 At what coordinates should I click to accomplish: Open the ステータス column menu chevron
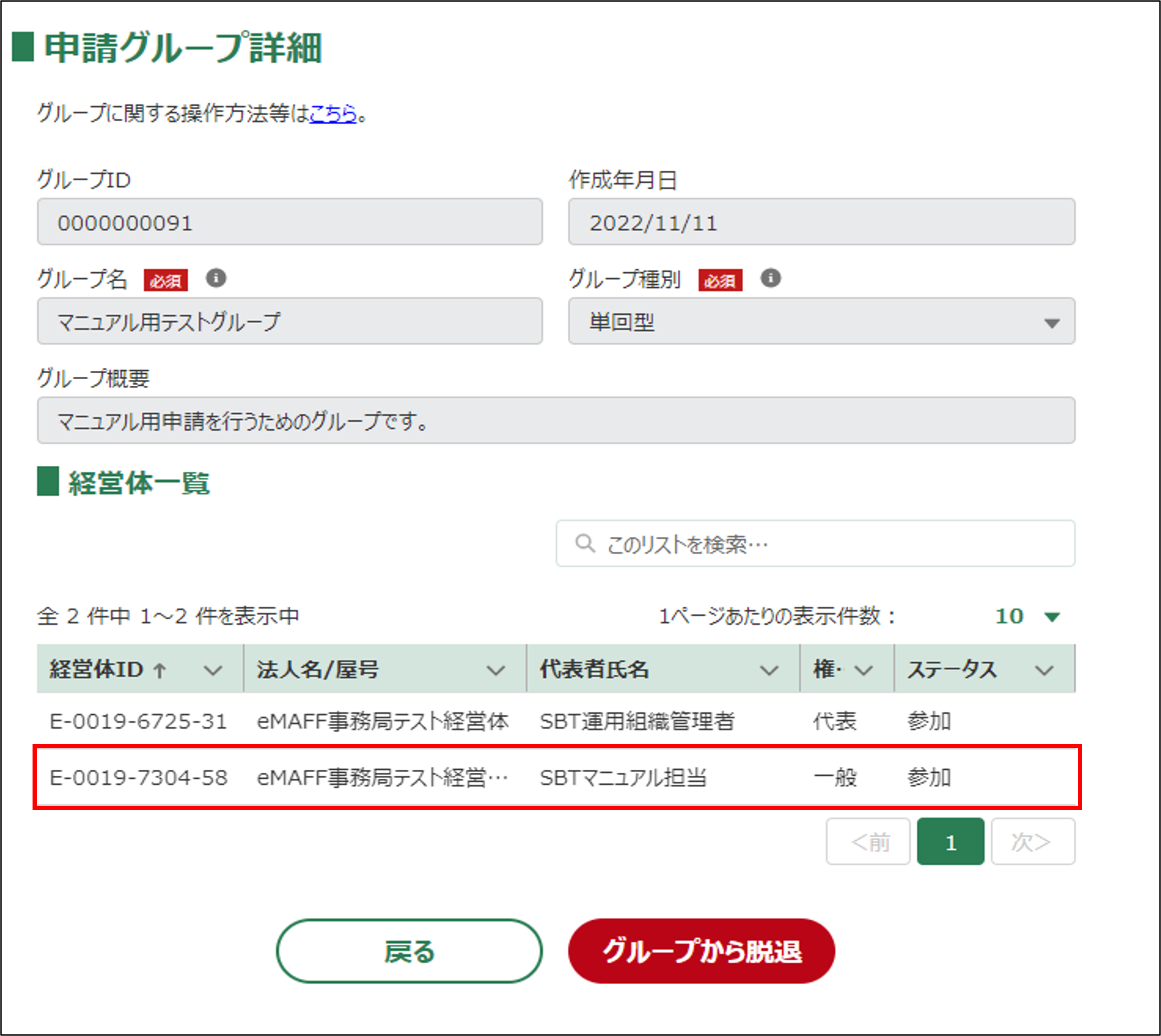pos(1044,670)
